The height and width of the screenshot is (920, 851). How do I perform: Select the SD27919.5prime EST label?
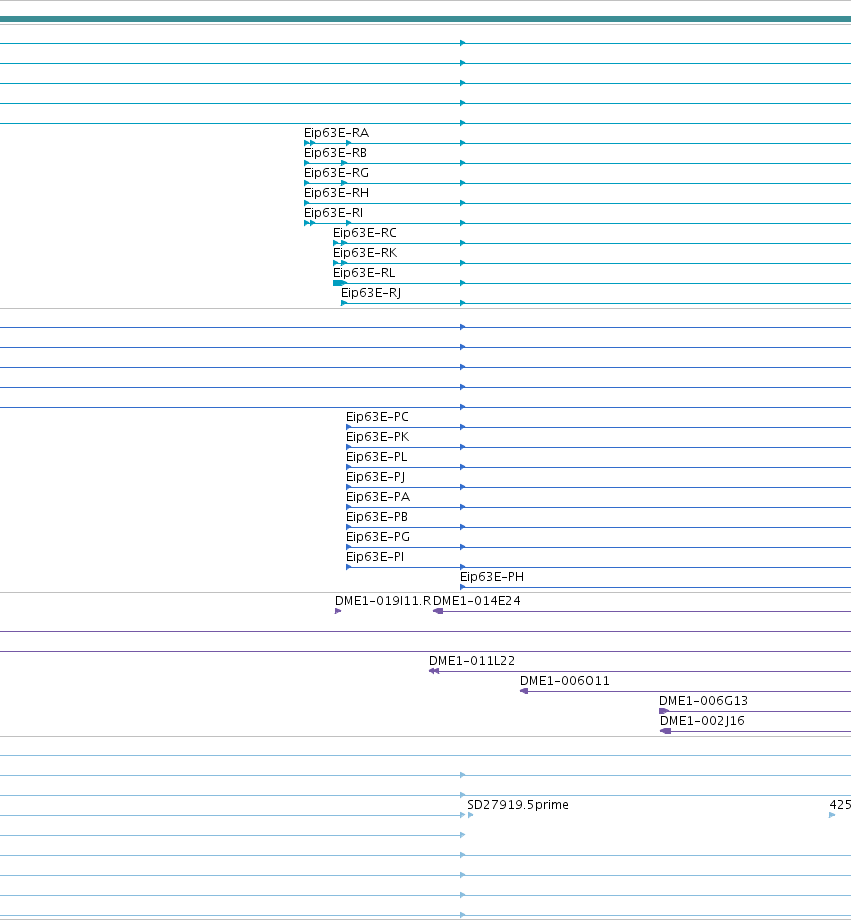(518, 805)
